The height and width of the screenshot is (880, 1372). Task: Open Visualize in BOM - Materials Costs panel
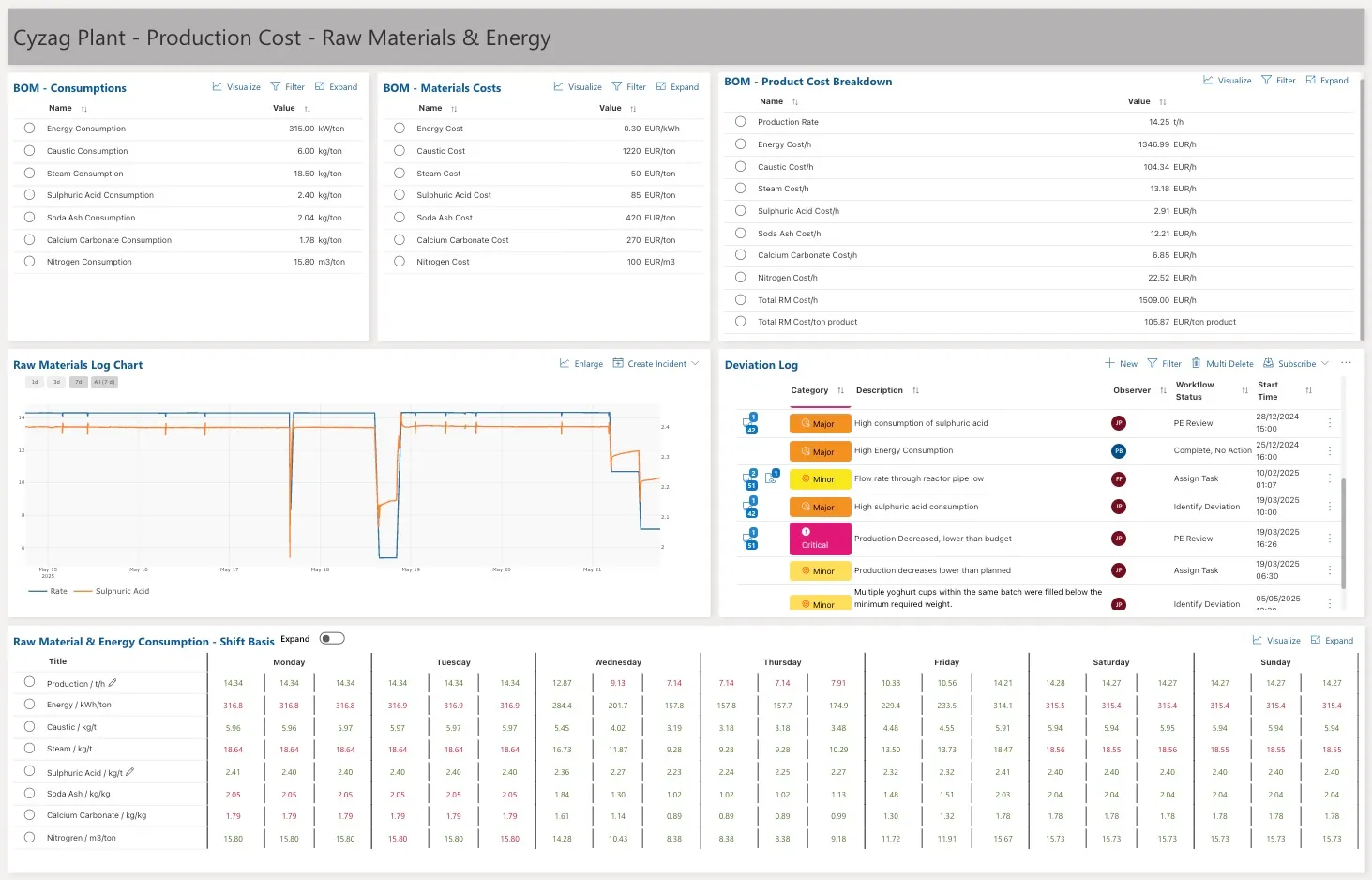pos(578,87)
